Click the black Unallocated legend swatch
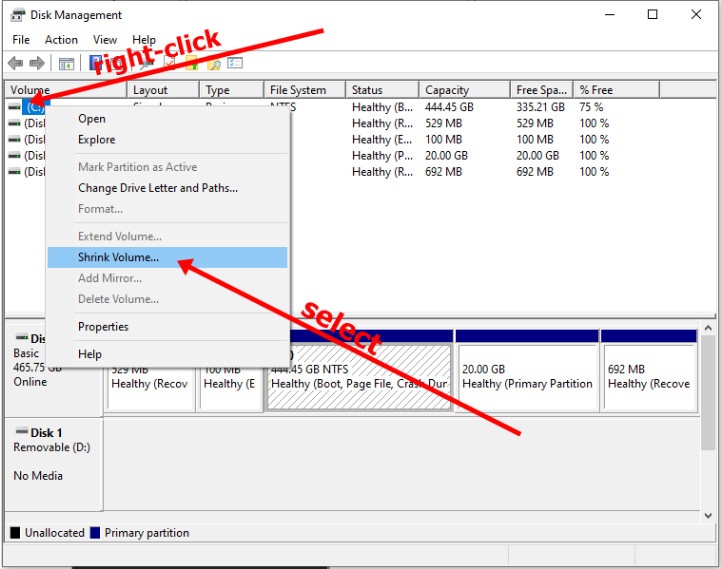 (x=15, y=533)
